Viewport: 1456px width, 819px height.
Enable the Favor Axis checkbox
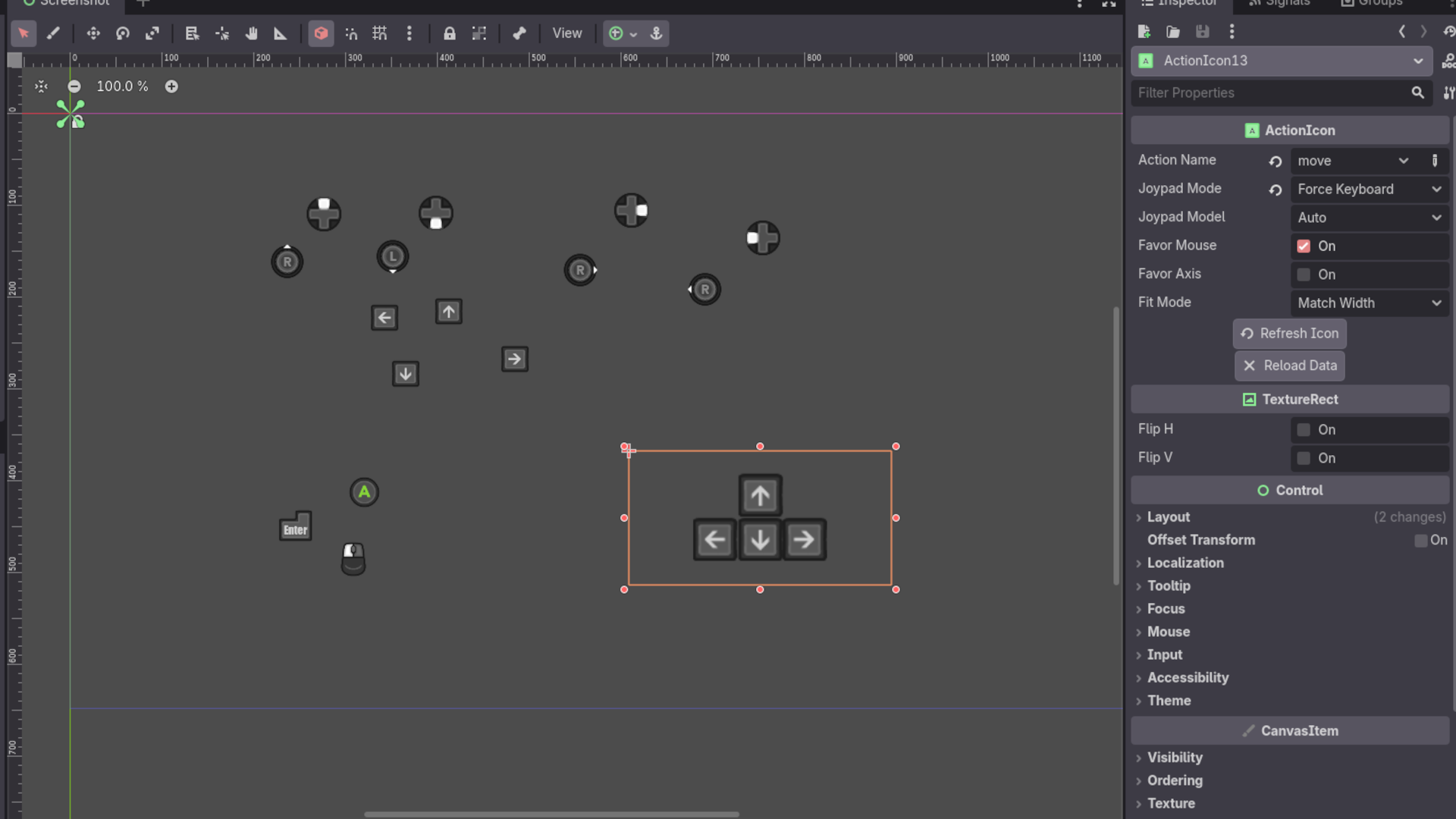[x=1304, y=275]
